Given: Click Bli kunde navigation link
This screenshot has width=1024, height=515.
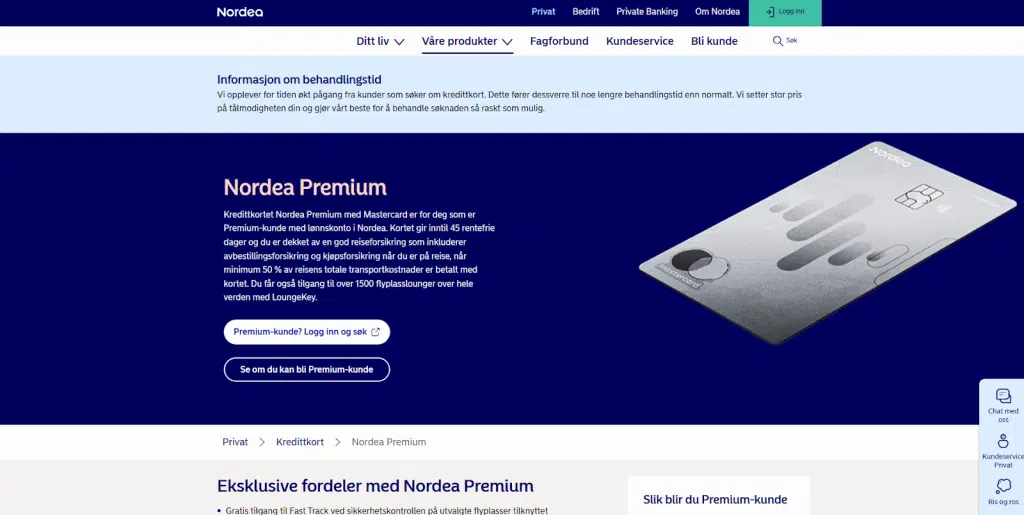Looking at the screenshot, I should [x=714, y=41].
